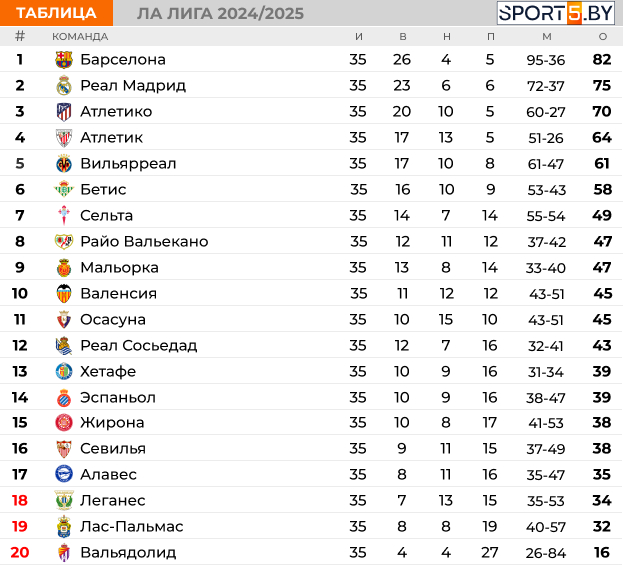Click the Villarreal yellow crest

[64, 164]
